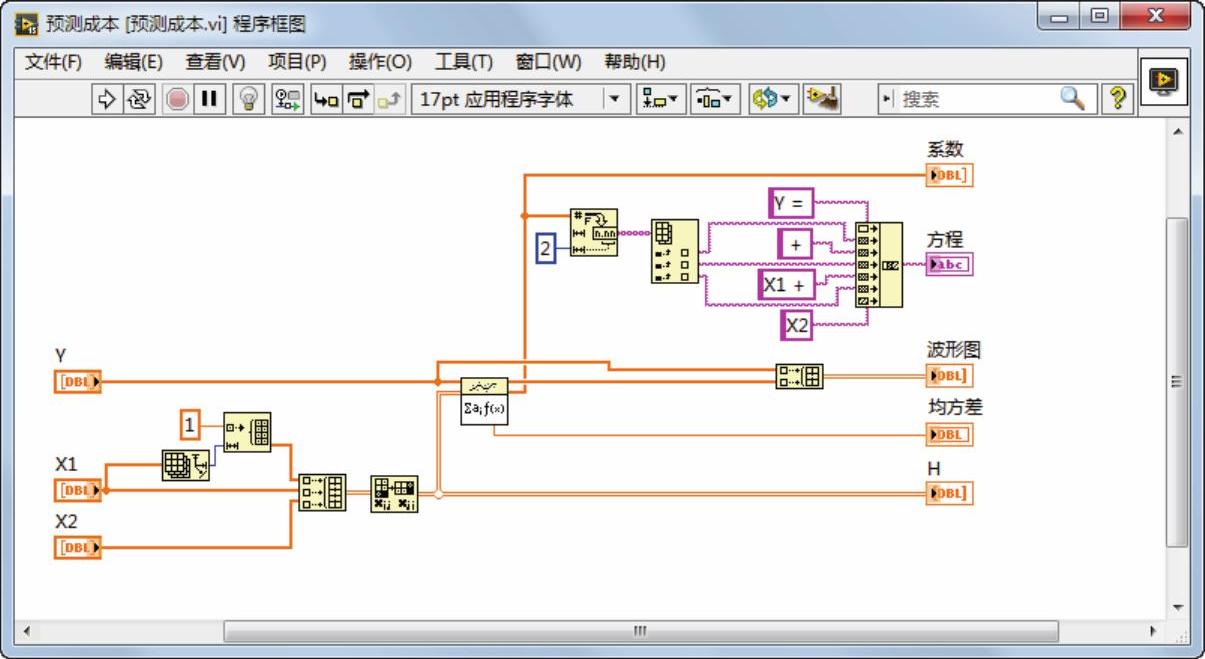Select the 系数 indicator terminal
1205x659 pixels.
tap(949, 176)
